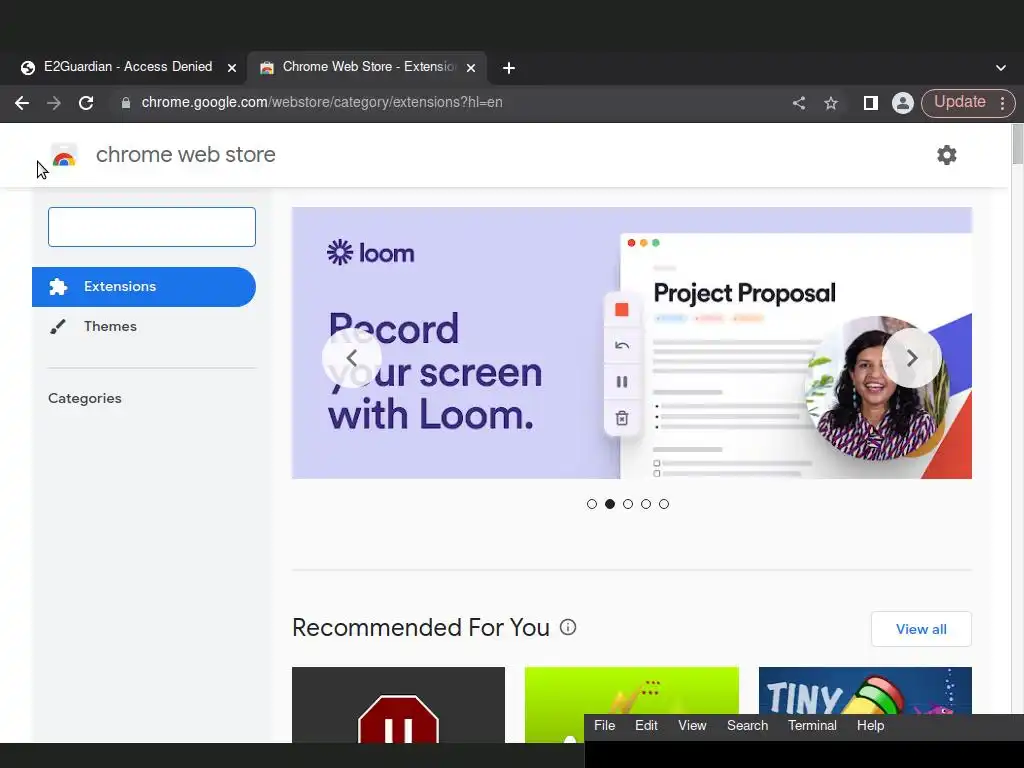Open the side panel icon

point(871,103)
